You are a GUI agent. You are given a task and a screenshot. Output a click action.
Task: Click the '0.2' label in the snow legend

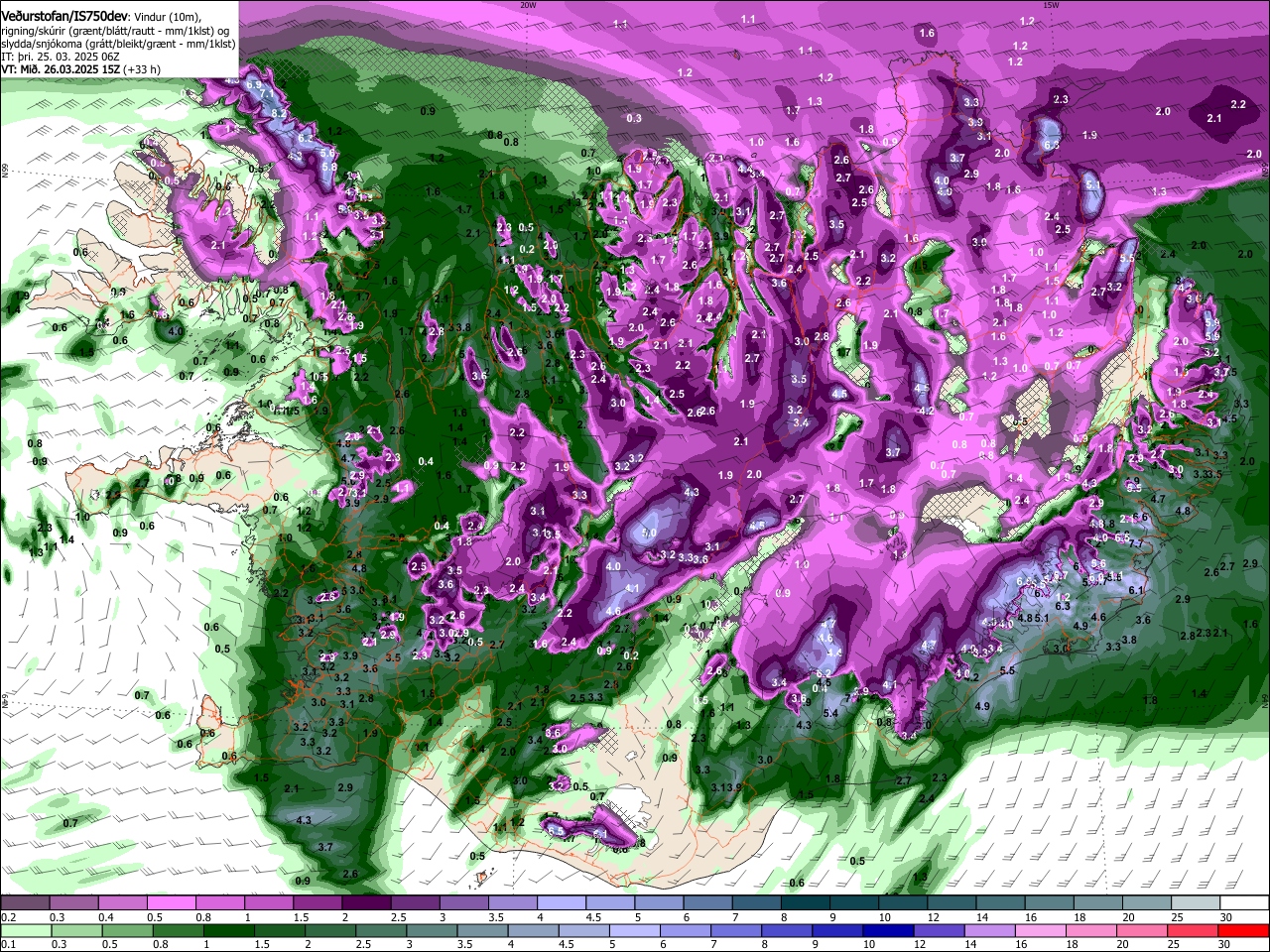(9, 916)
